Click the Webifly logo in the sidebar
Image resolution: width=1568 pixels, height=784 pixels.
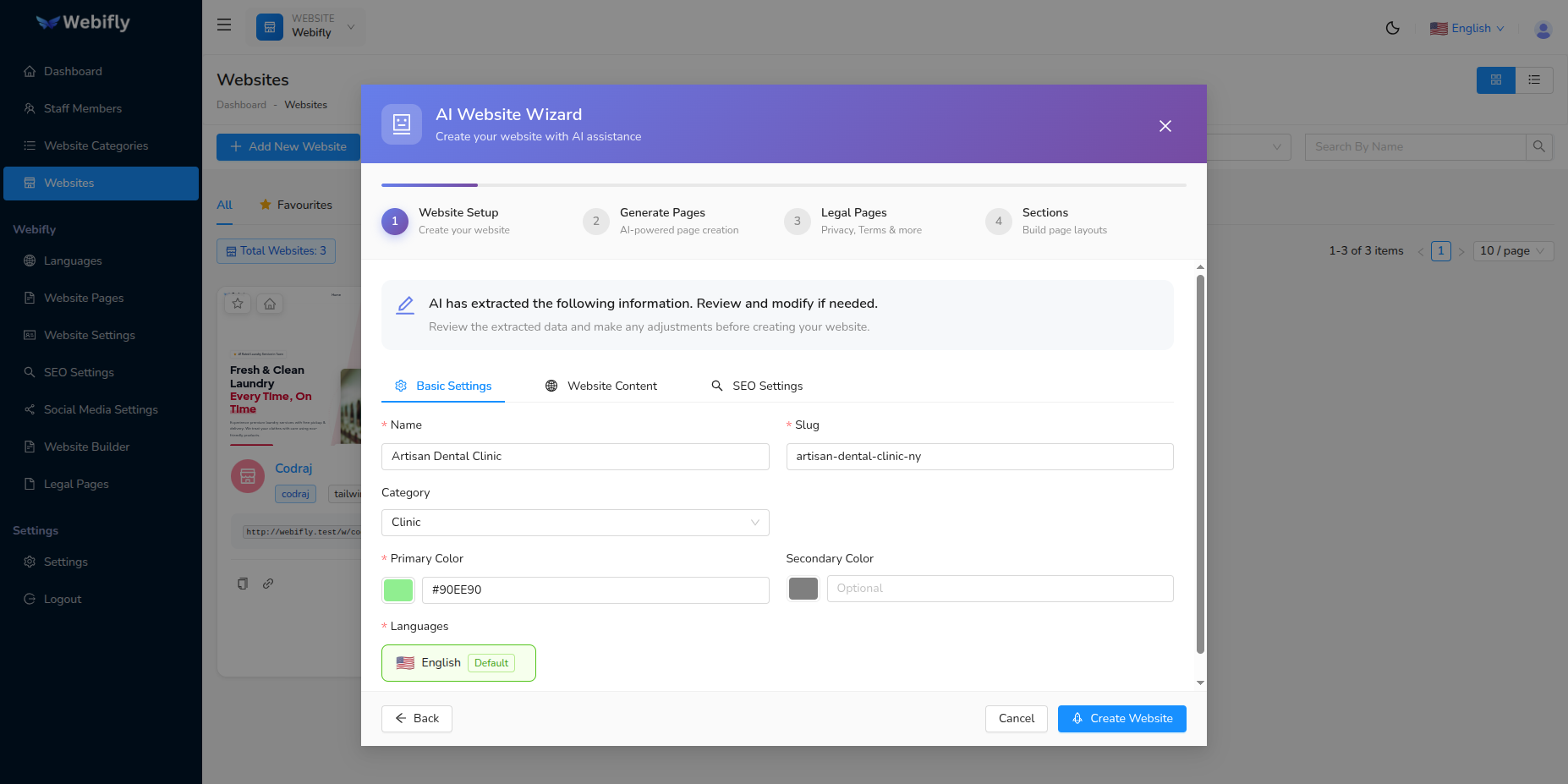[x=82, y=22]
